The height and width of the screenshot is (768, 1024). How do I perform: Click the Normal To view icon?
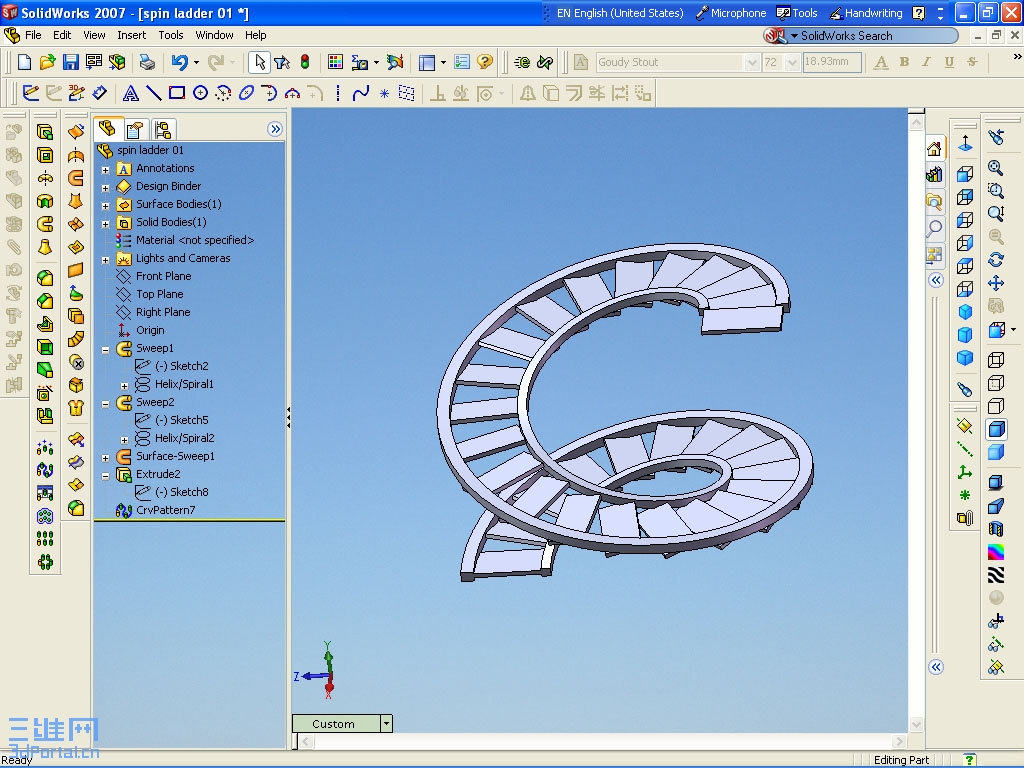965,143
